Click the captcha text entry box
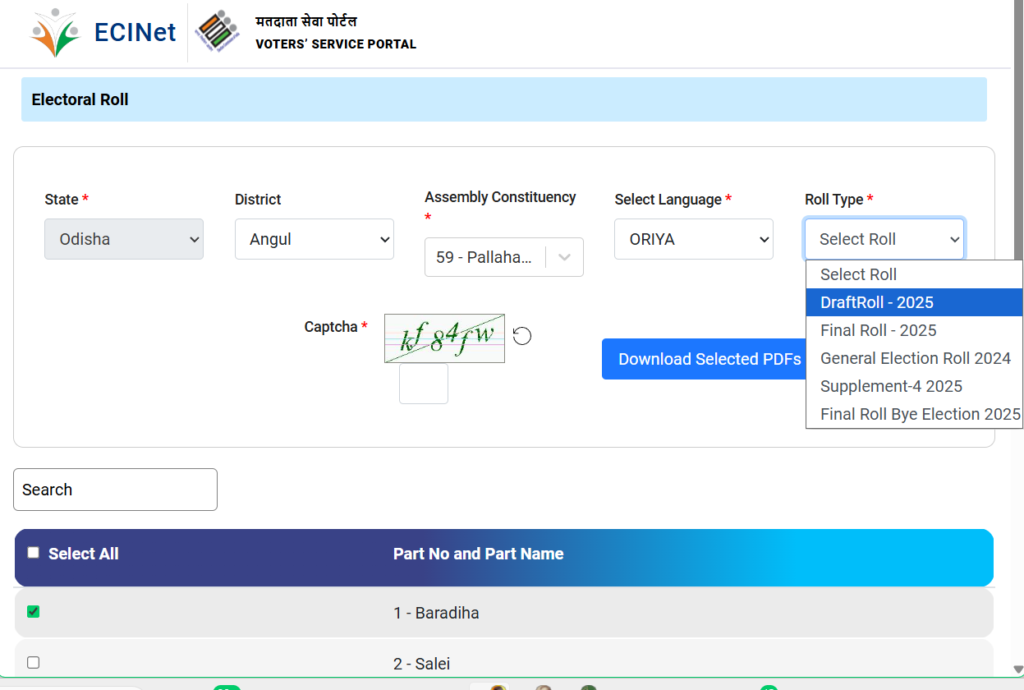 tap(423, 384)
